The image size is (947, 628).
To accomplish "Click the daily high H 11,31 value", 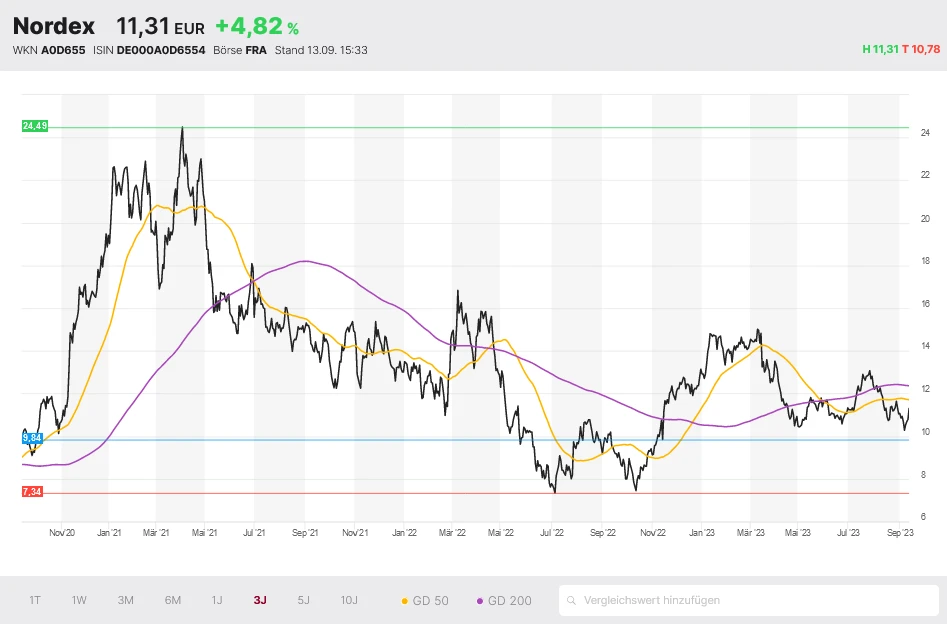I will (x=879, y=49).
